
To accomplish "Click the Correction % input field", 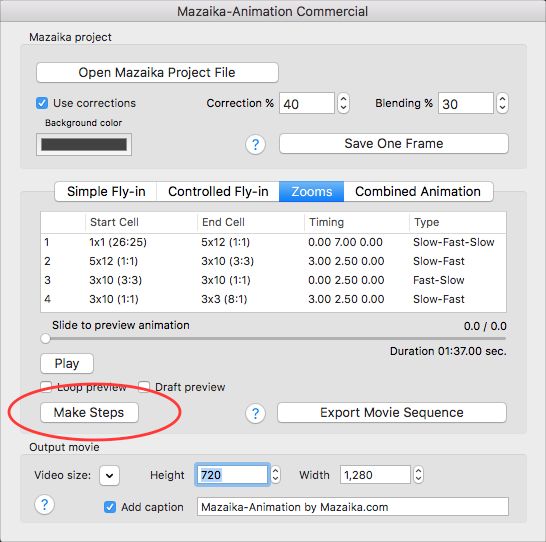I will tap(307, 103).
